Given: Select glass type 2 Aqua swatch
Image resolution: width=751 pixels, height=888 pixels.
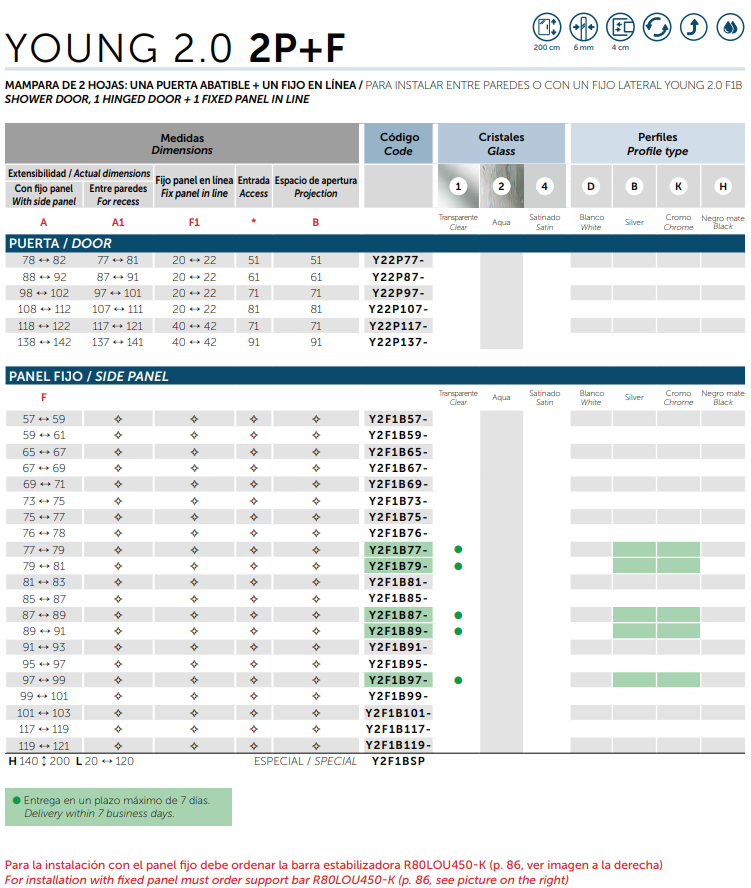Looking at the screenshot, I should tap(501, 186).
